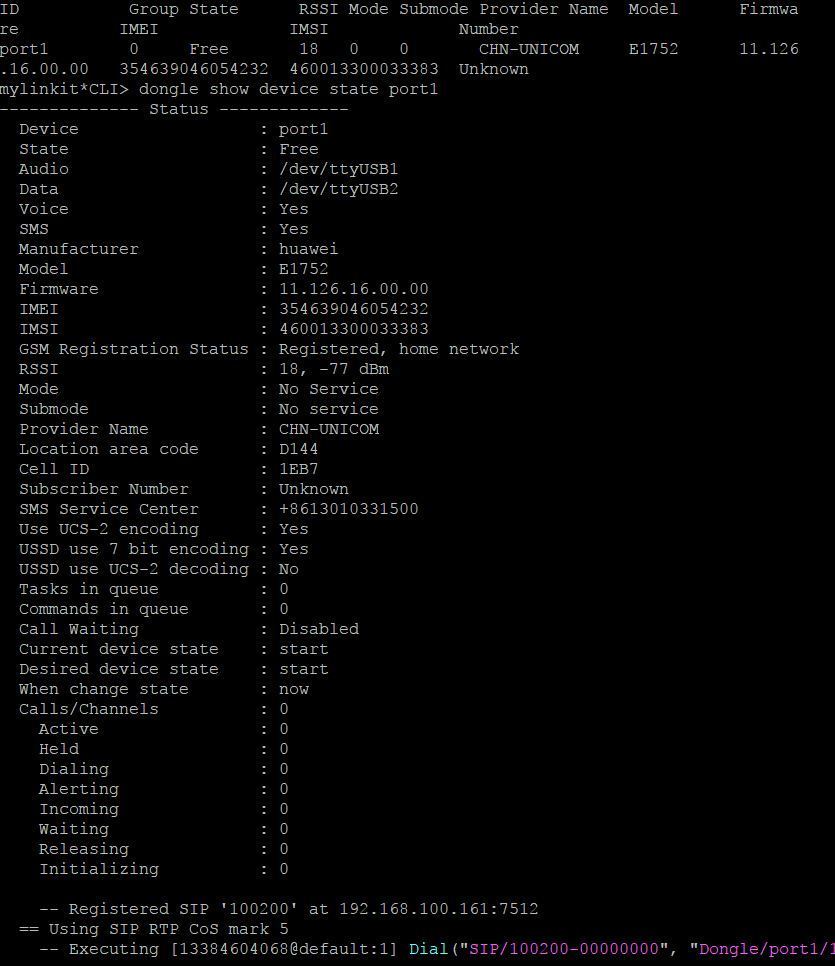This screenshot has height=966, width=835.
Task: Click the '---- Status ----' header line
Action: click(174, 110)
